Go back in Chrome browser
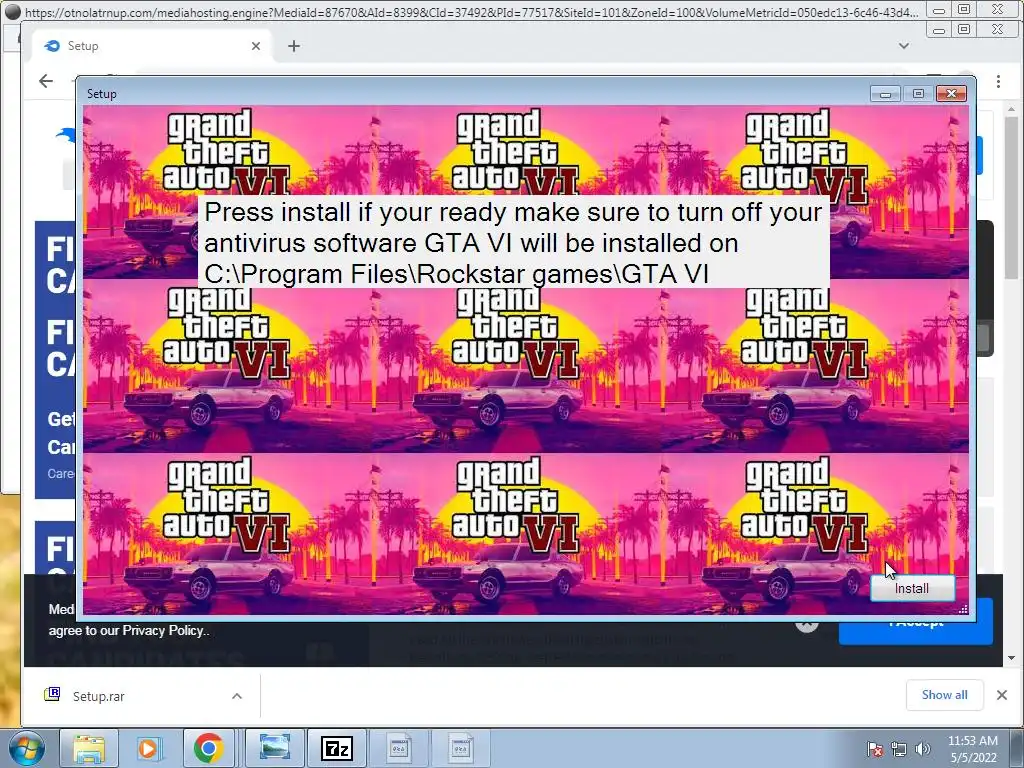1024x768 pixels. (x=46, y=81)
